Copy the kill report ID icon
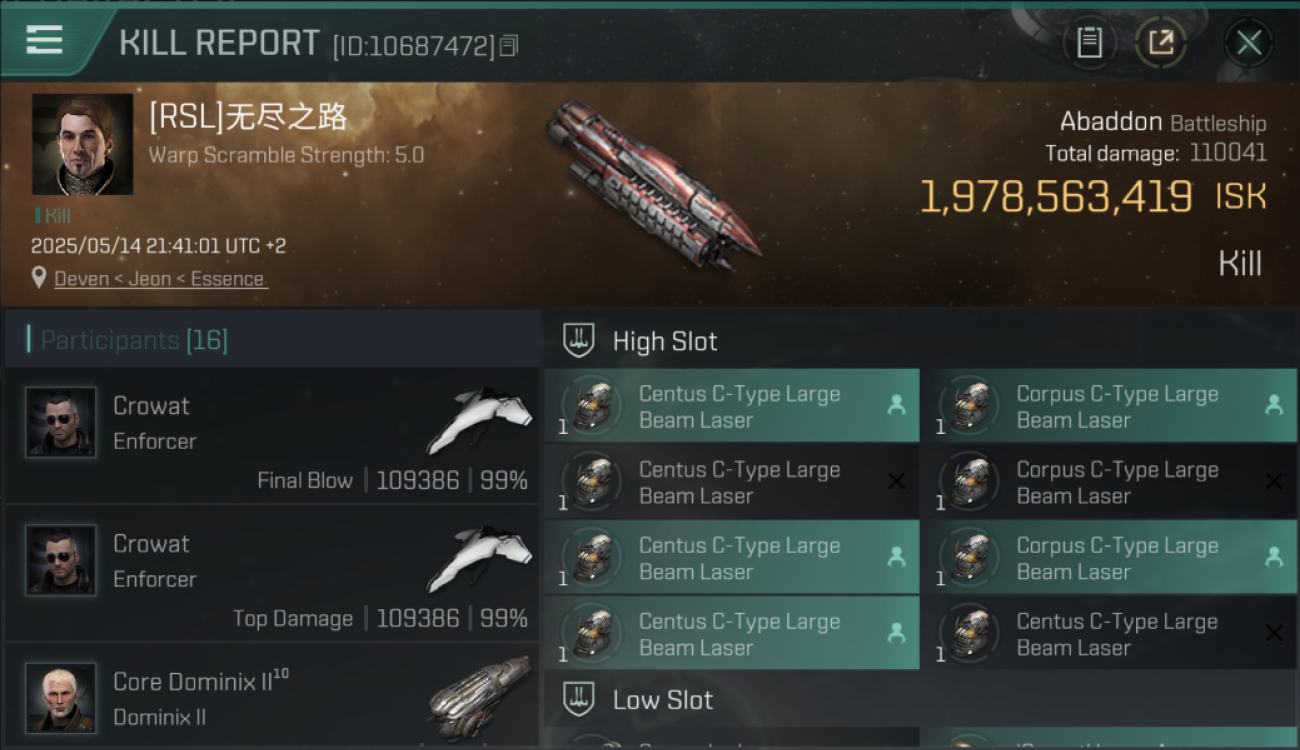 coord(509,46)
